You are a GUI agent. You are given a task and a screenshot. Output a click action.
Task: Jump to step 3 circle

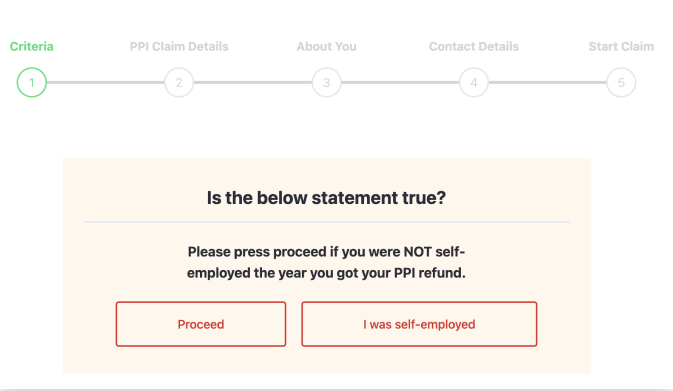click(x=327, y=82)
